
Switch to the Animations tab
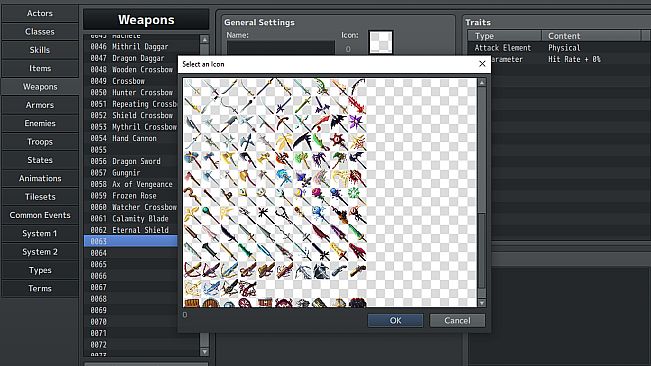[x=40, y=178]
